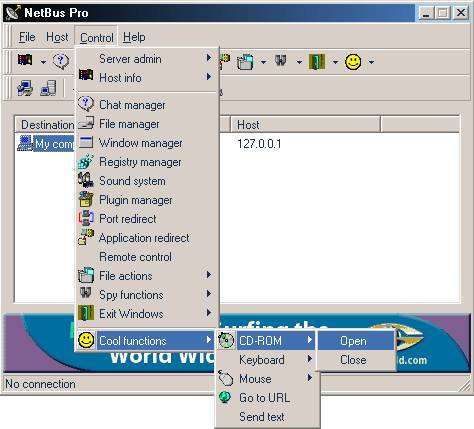Click the Go to URL globe icon
This screenshot has height=429, width=474.
click(x=225, y=397)
